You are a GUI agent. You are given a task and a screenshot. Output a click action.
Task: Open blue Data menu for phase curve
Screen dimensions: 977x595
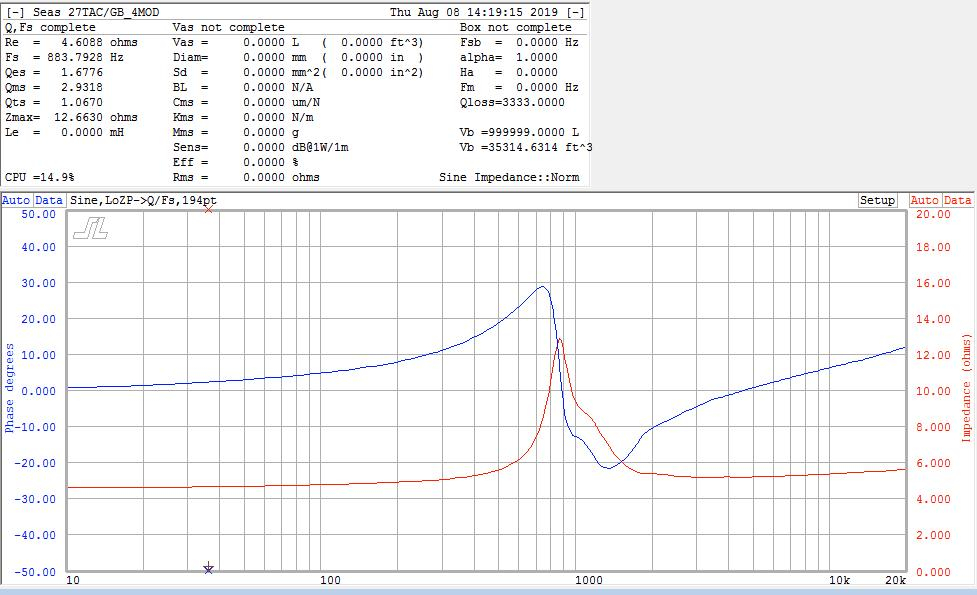[x=49, y=200]
